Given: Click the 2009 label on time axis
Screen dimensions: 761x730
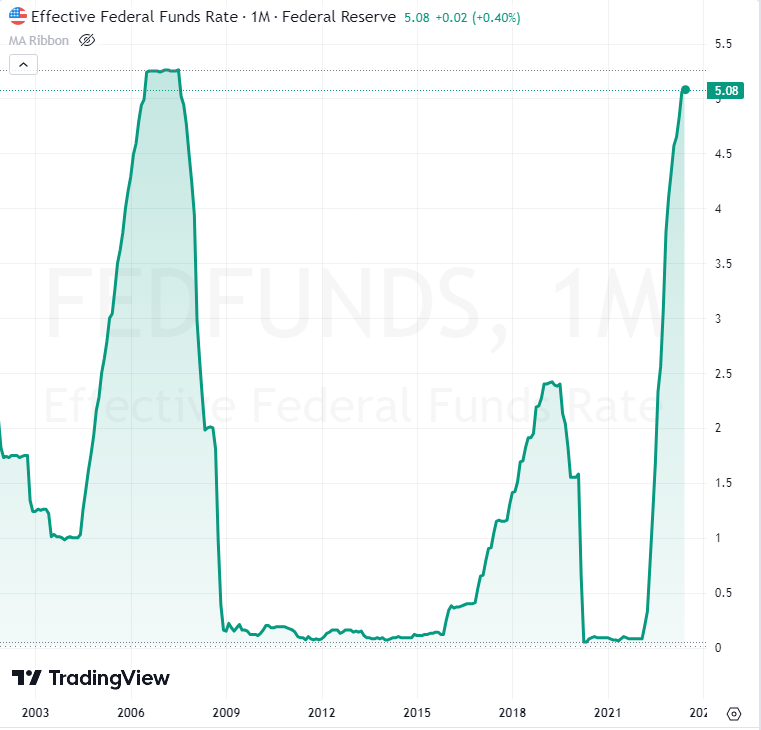Looking at the screenshot, I should tap(226, 713).
